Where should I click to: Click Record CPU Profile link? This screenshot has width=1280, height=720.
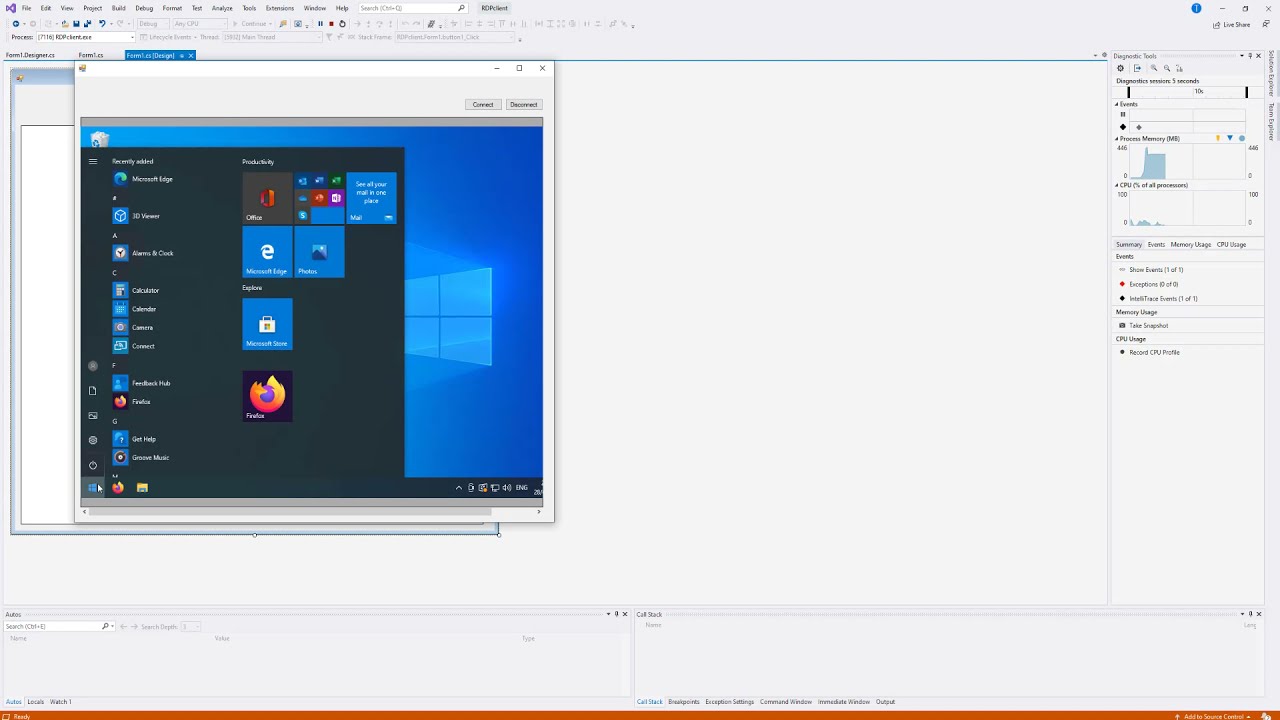pos(1154,352)
